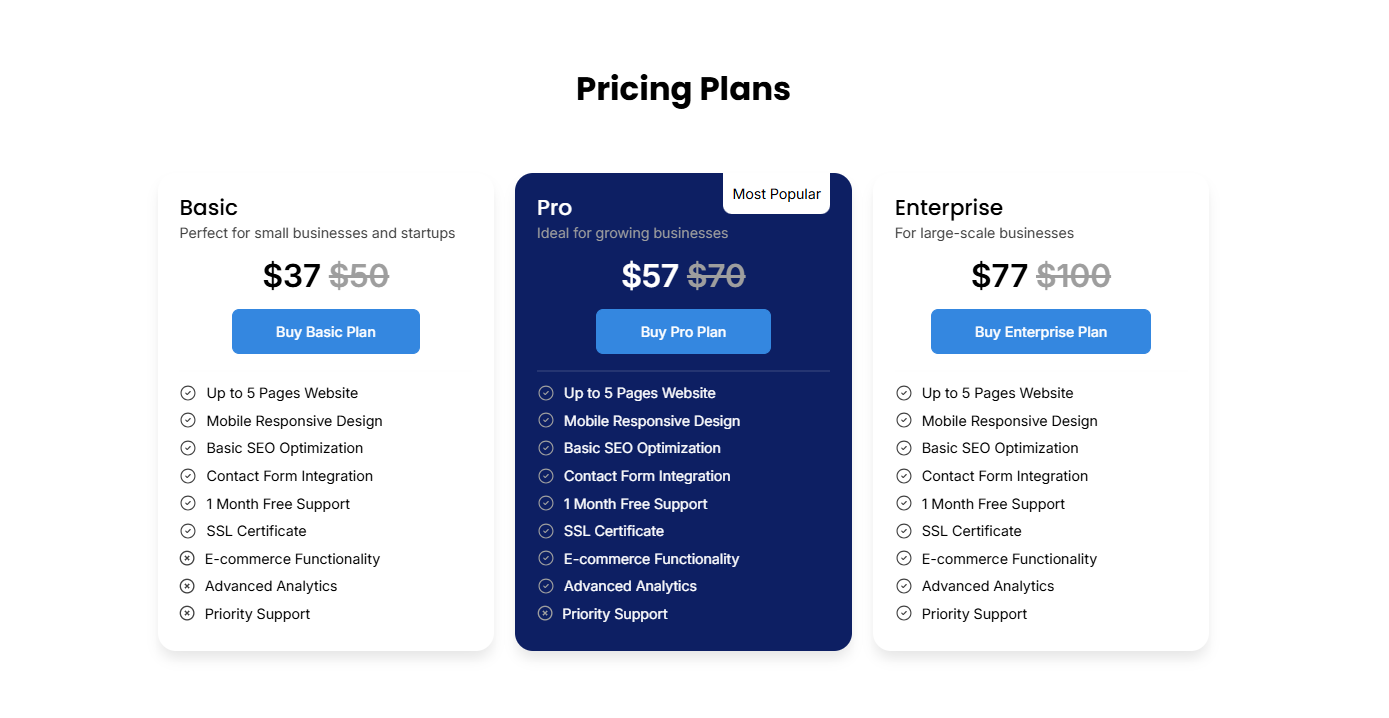Click the Basic plan's crossed-out $50 price
The image size is (1389, 718).
[x=359, y=275]
